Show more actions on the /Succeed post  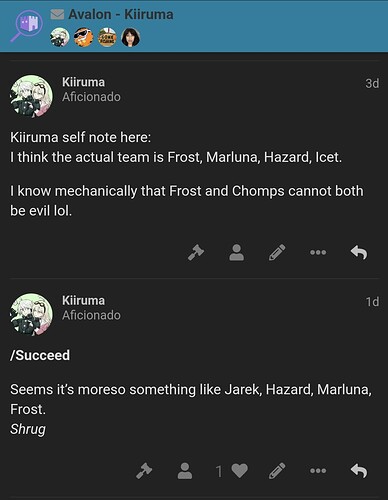pos(318,471)
